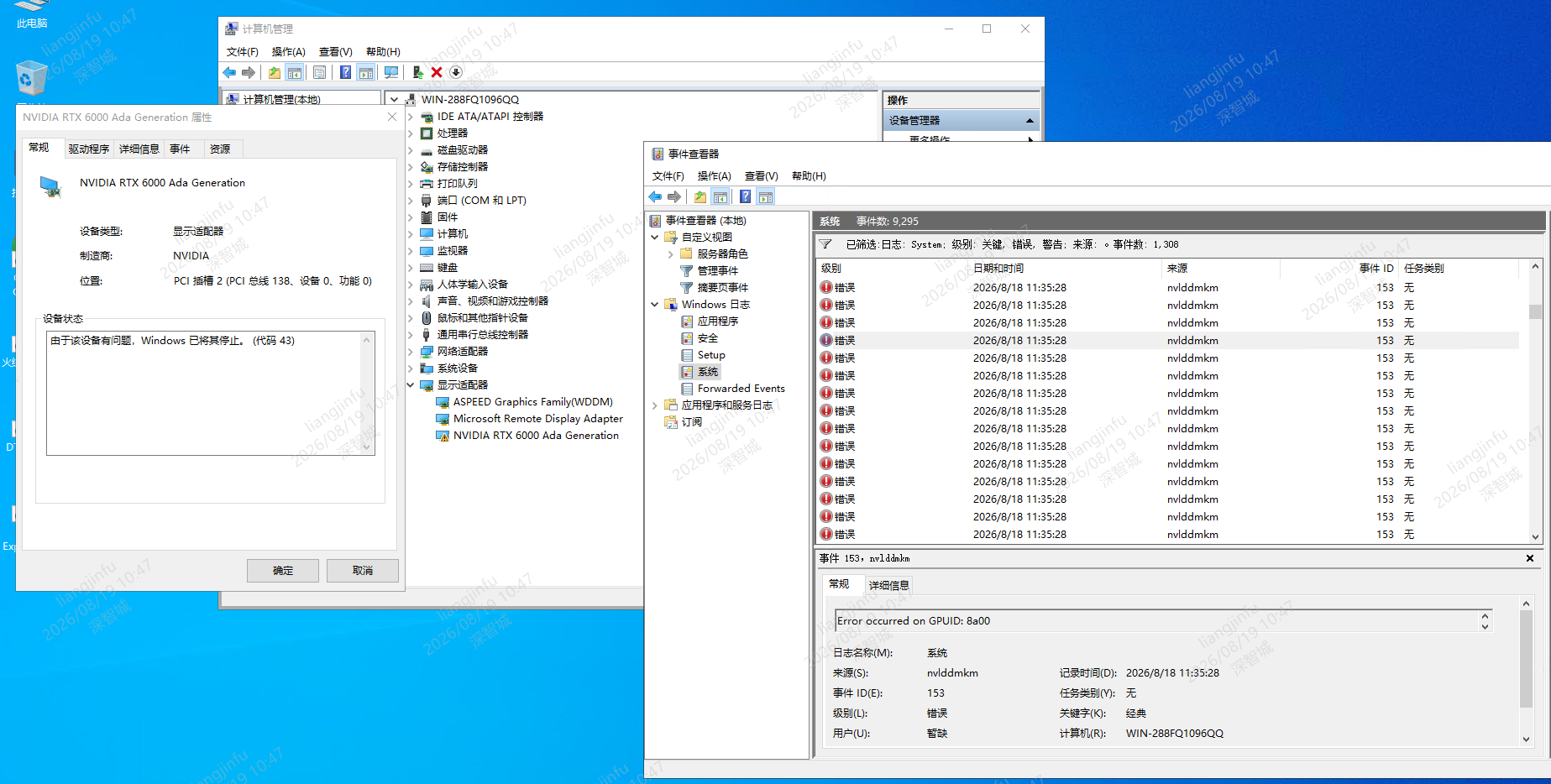Switch to 驱动程序 tab in properties dialog

(x=89, y=149)
